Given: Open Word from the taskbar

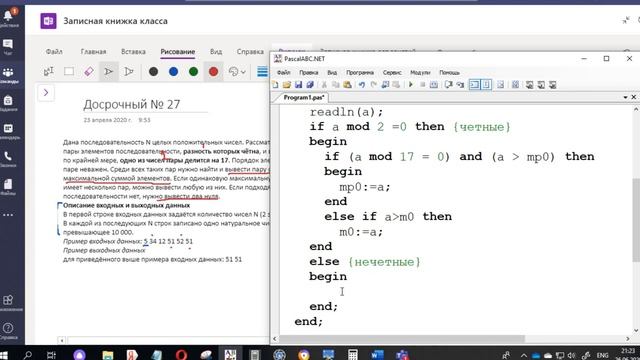Looking at the screenshot, I should [377, 355].
